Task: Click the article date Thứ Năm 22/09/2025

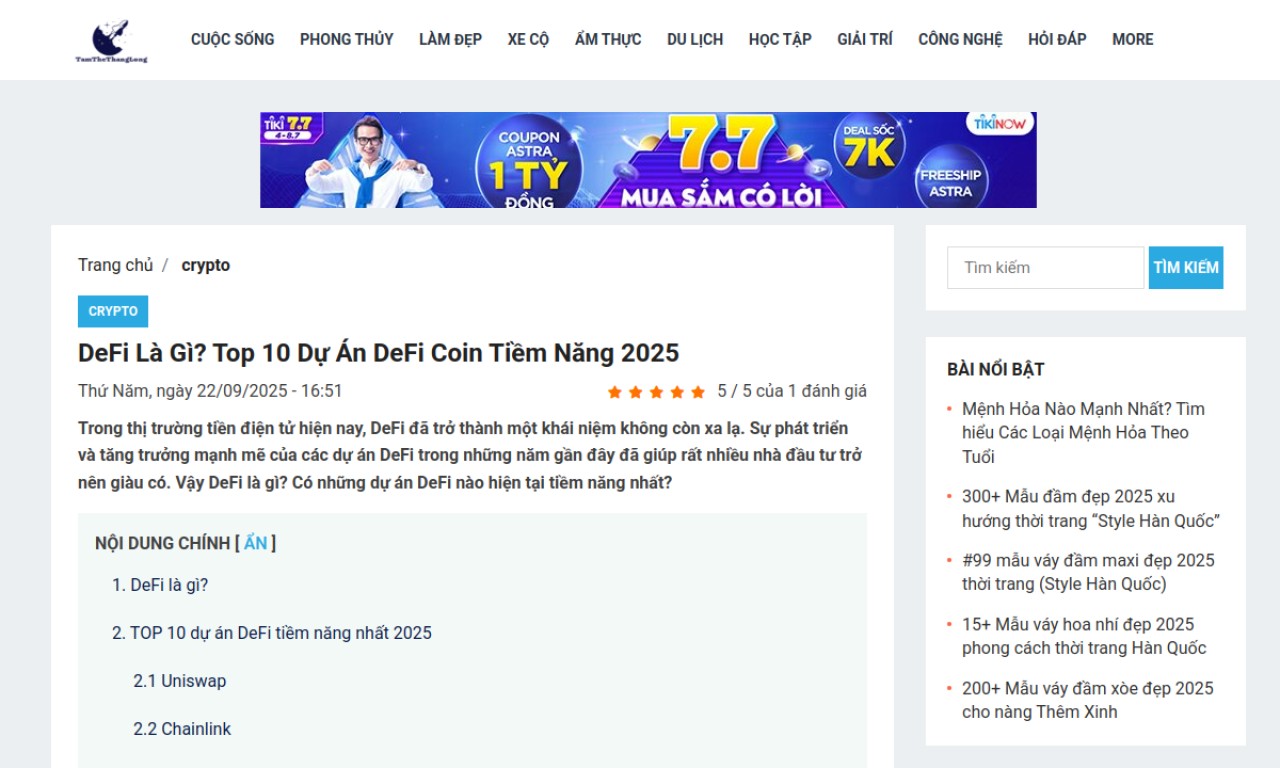Action: click(x=210, y=391)
